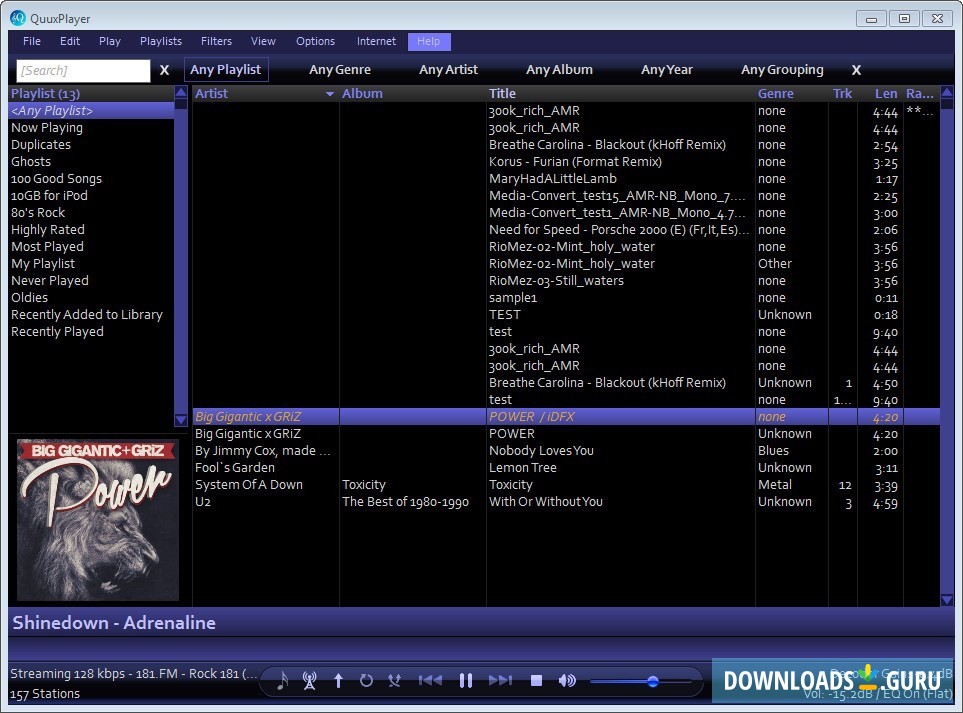Clear the search box with X button
Image resolution: width=963 pixels, height=713 pixels.
click(165, 70)
